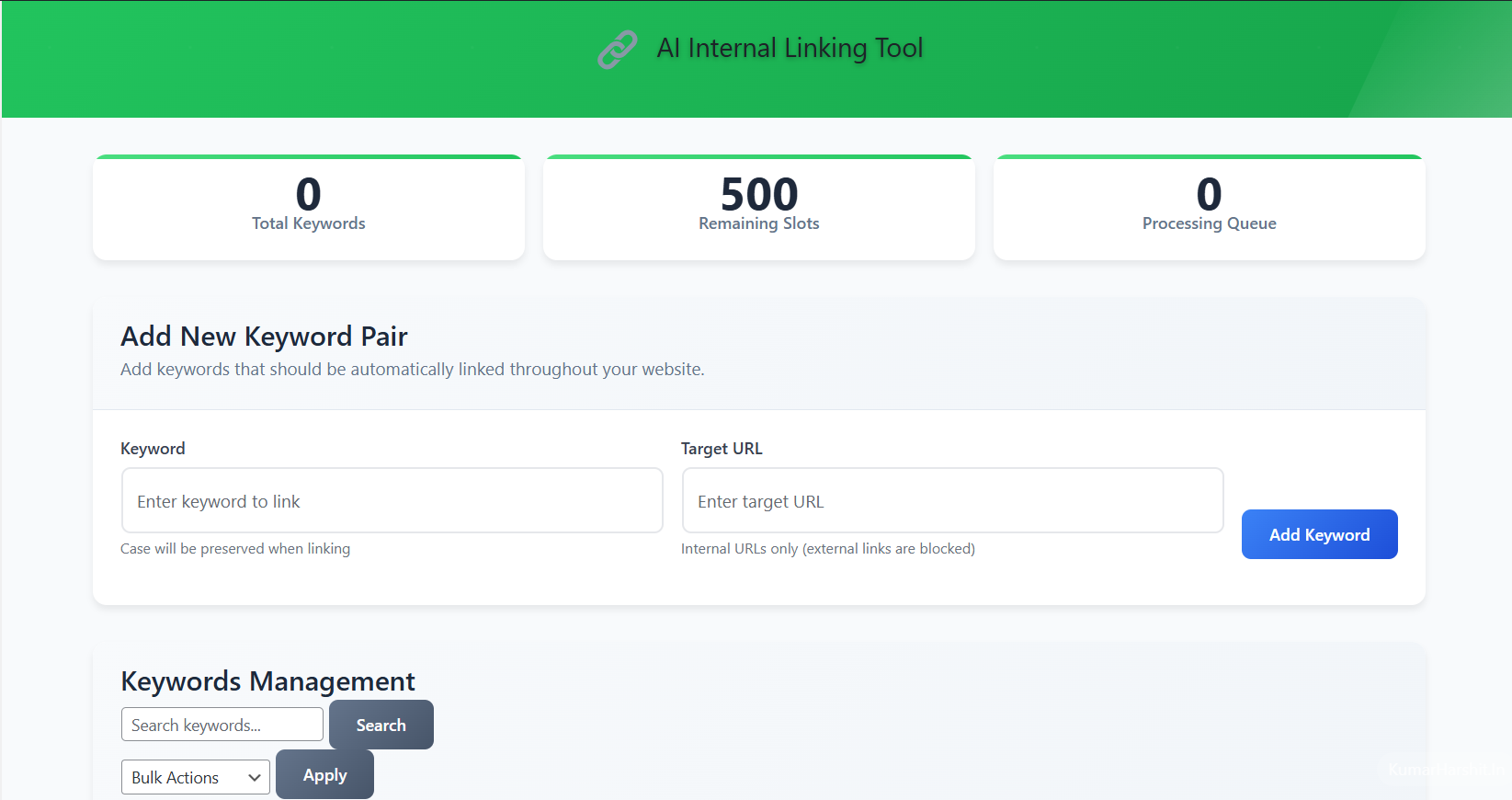
Task: Click the case preserved hint text
Action: [x=235, y=549]
